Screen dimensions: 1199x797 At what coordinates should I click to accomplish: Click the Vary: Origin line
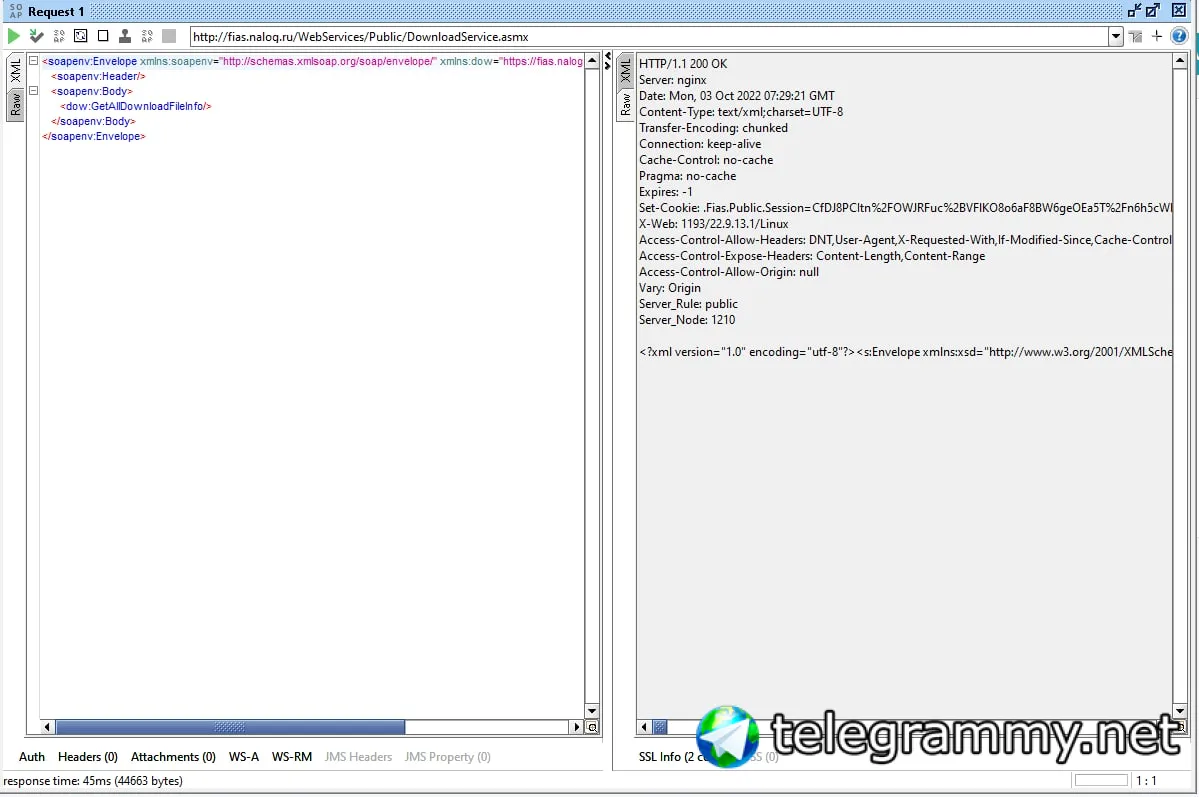click(670, 288)
